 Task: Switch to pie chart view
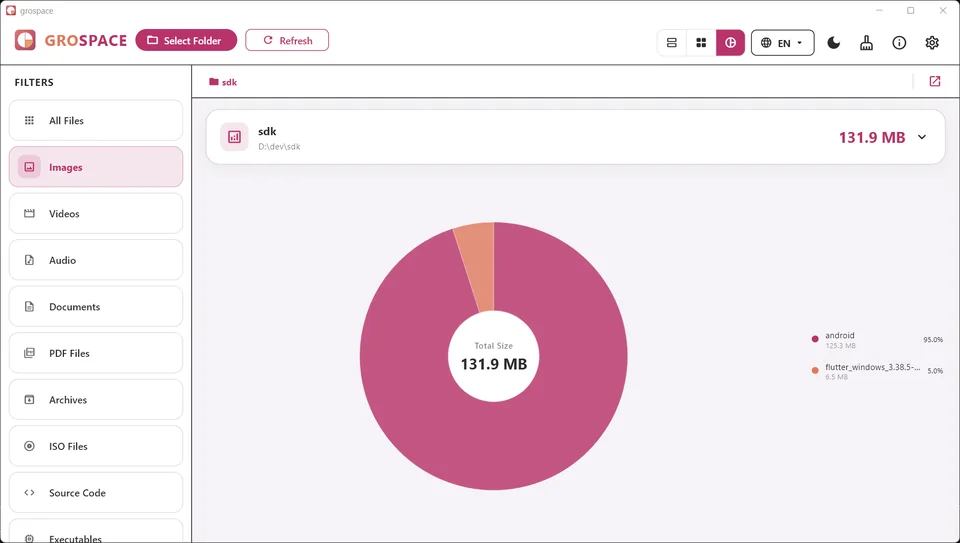click(730, 43)
